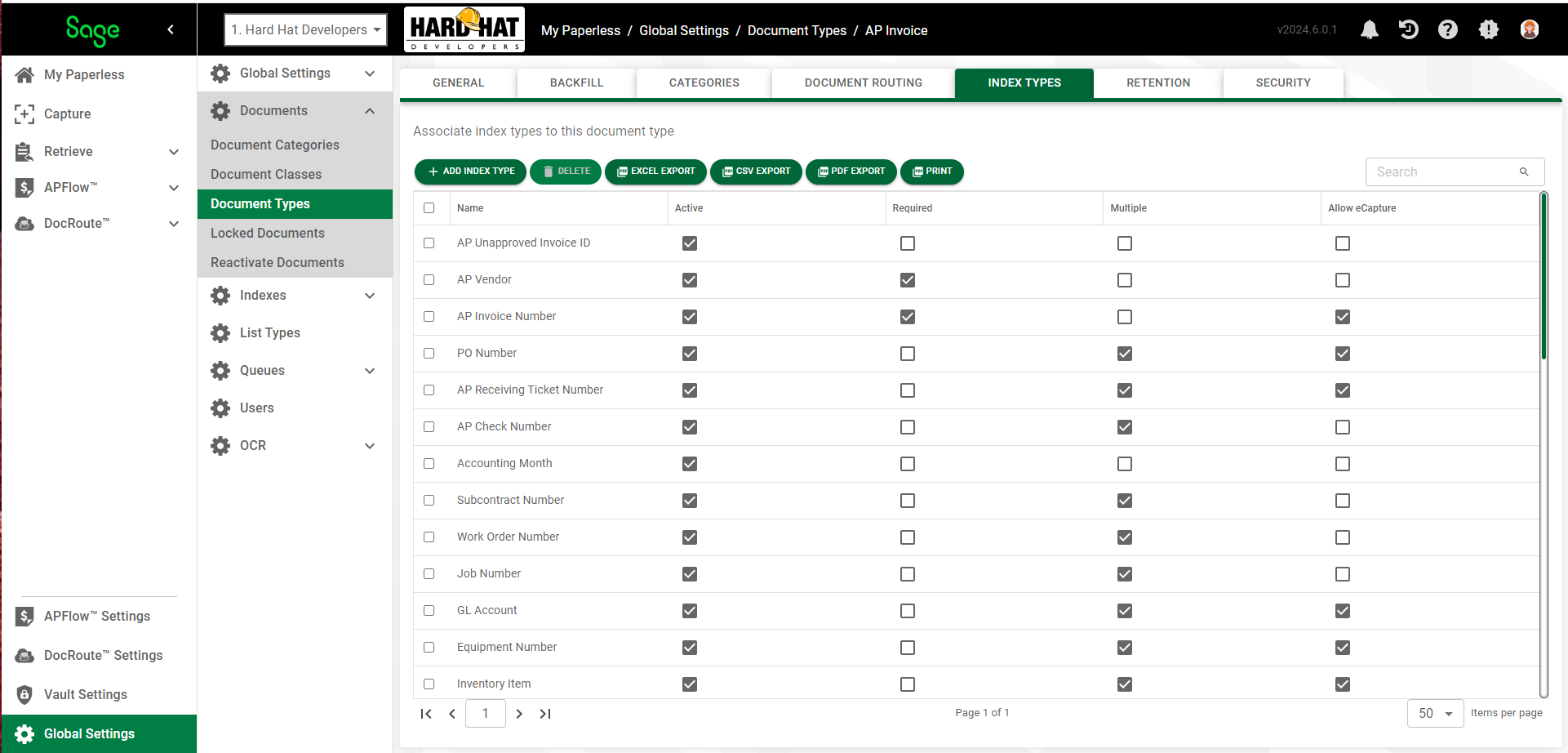
Task: Click the Capture icon in the sidebar
Action: tap(24, 114)
